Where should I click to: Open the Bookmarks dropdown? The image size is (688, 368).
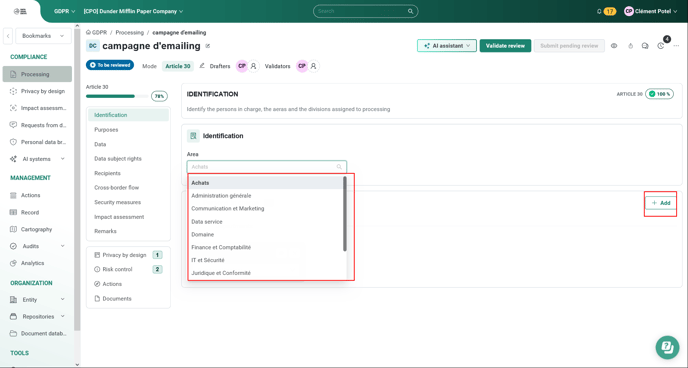pyautogui.click(x=43, y=36)
